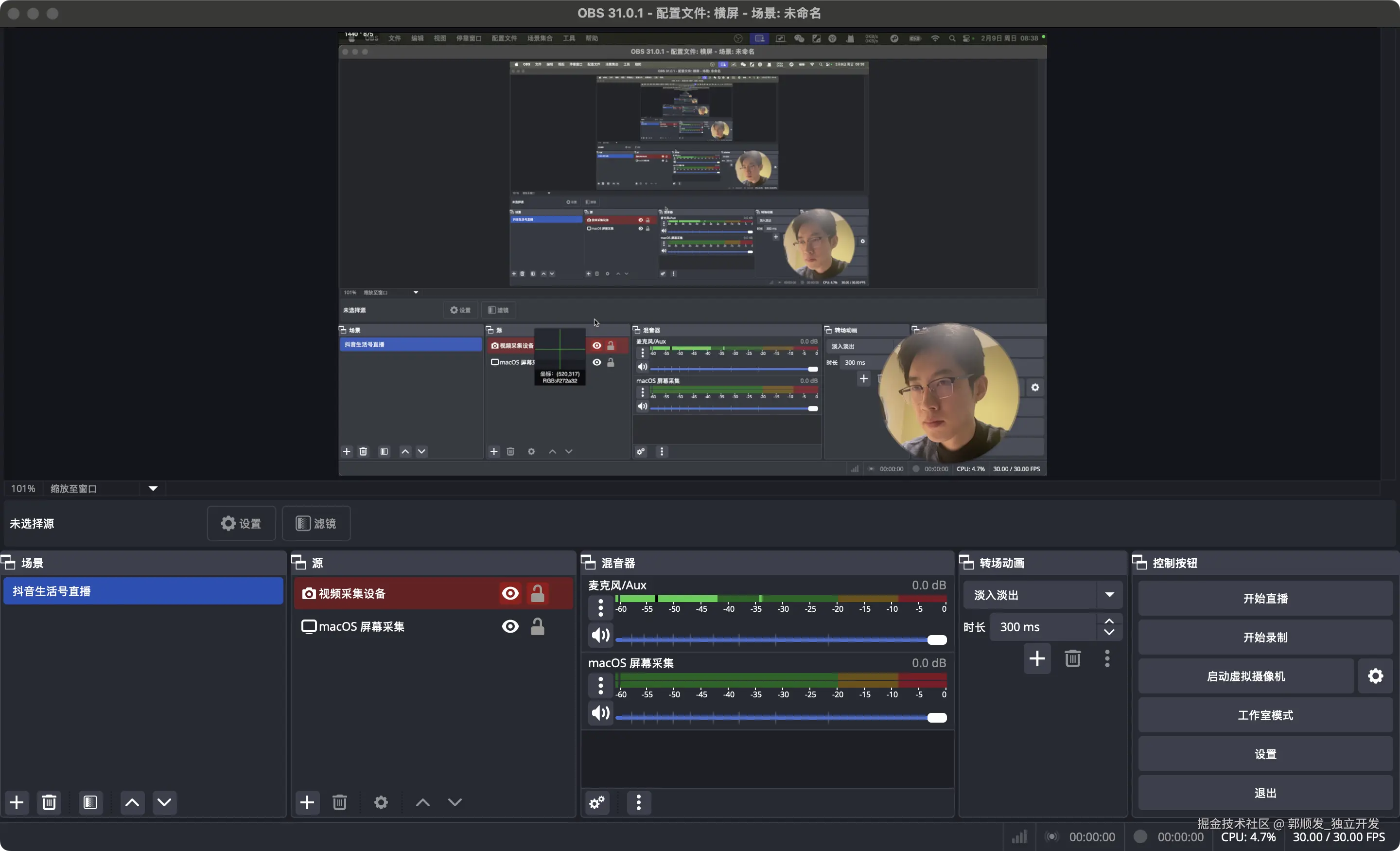Open advanced audio properties gears icon
The width and height of the screenshot is (1400, 851).
pos(597,802)
